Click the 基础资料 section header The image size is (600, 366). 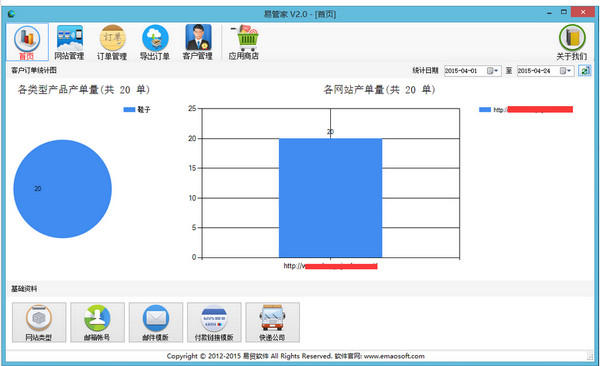tap(24, 289)
